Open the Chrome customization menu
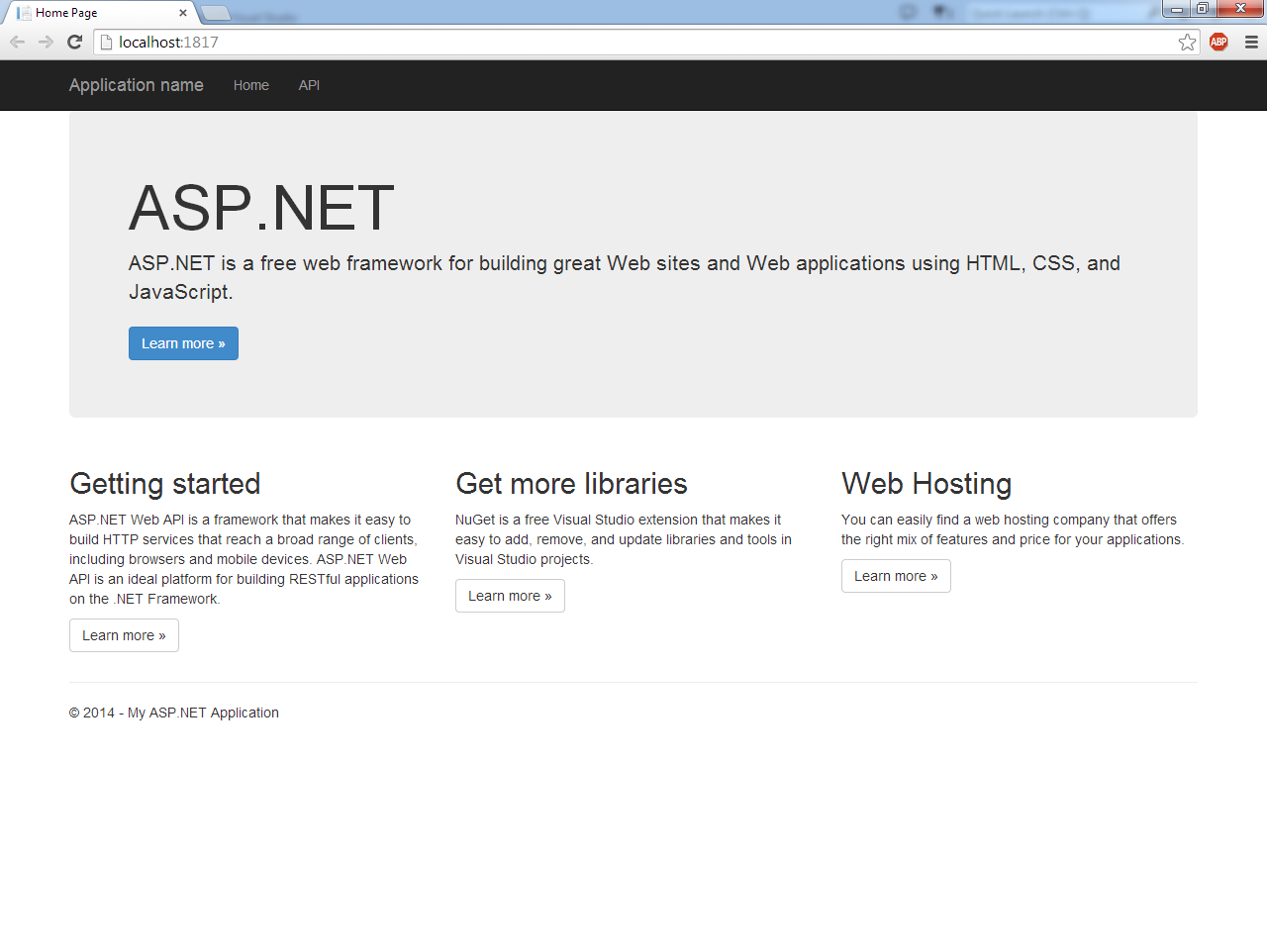1267x952 pixels. [1250, 42]
